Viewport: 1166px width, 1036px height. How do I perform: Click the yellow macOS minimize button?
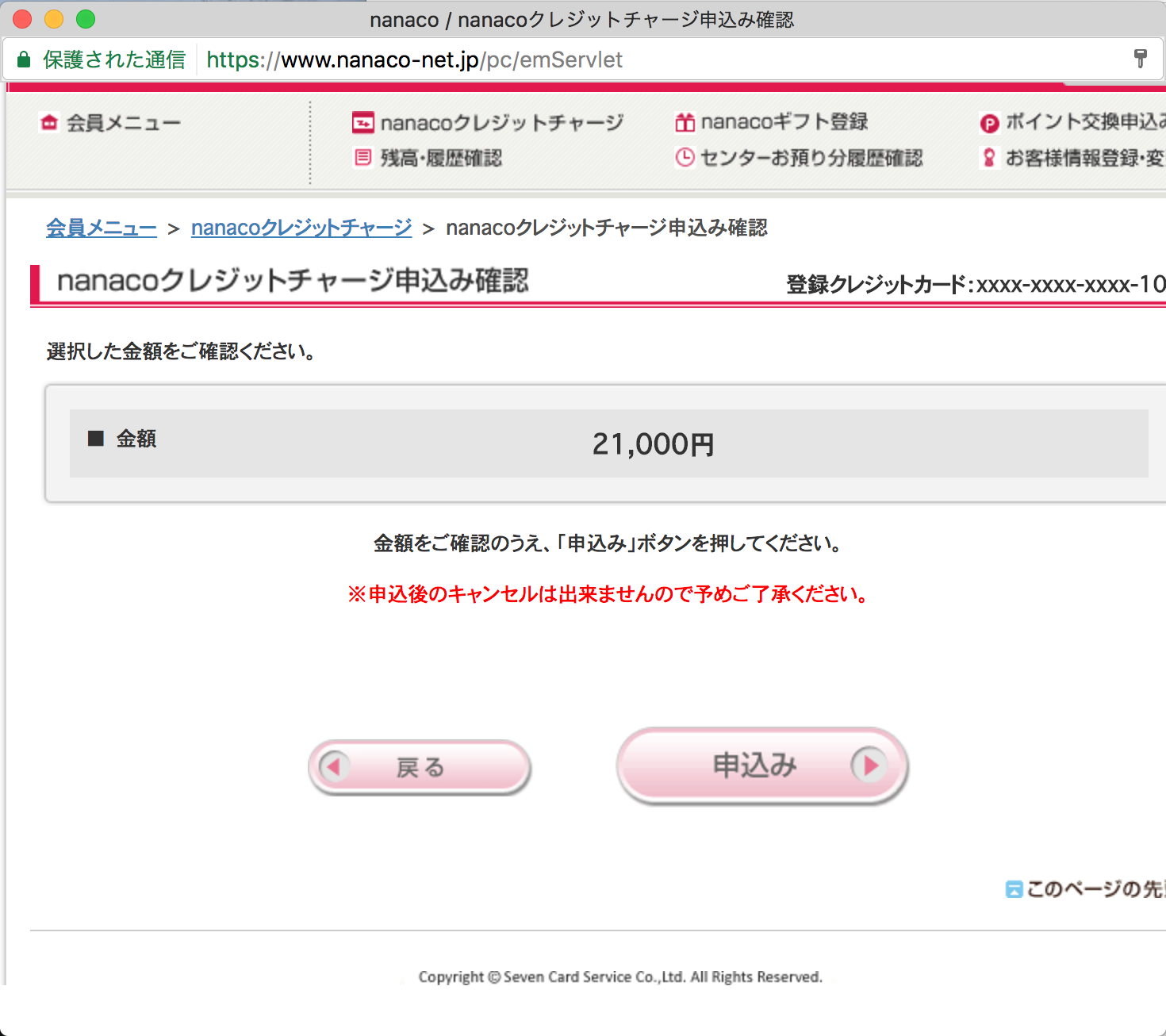tap(54, 19)
